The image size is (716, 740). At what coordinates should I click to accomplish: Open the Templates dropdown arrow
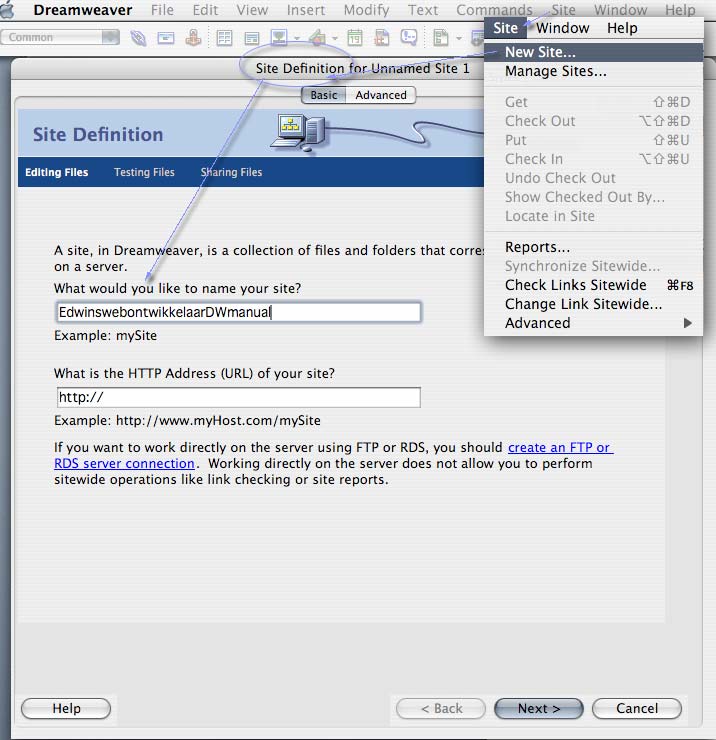tap(458, 38)
